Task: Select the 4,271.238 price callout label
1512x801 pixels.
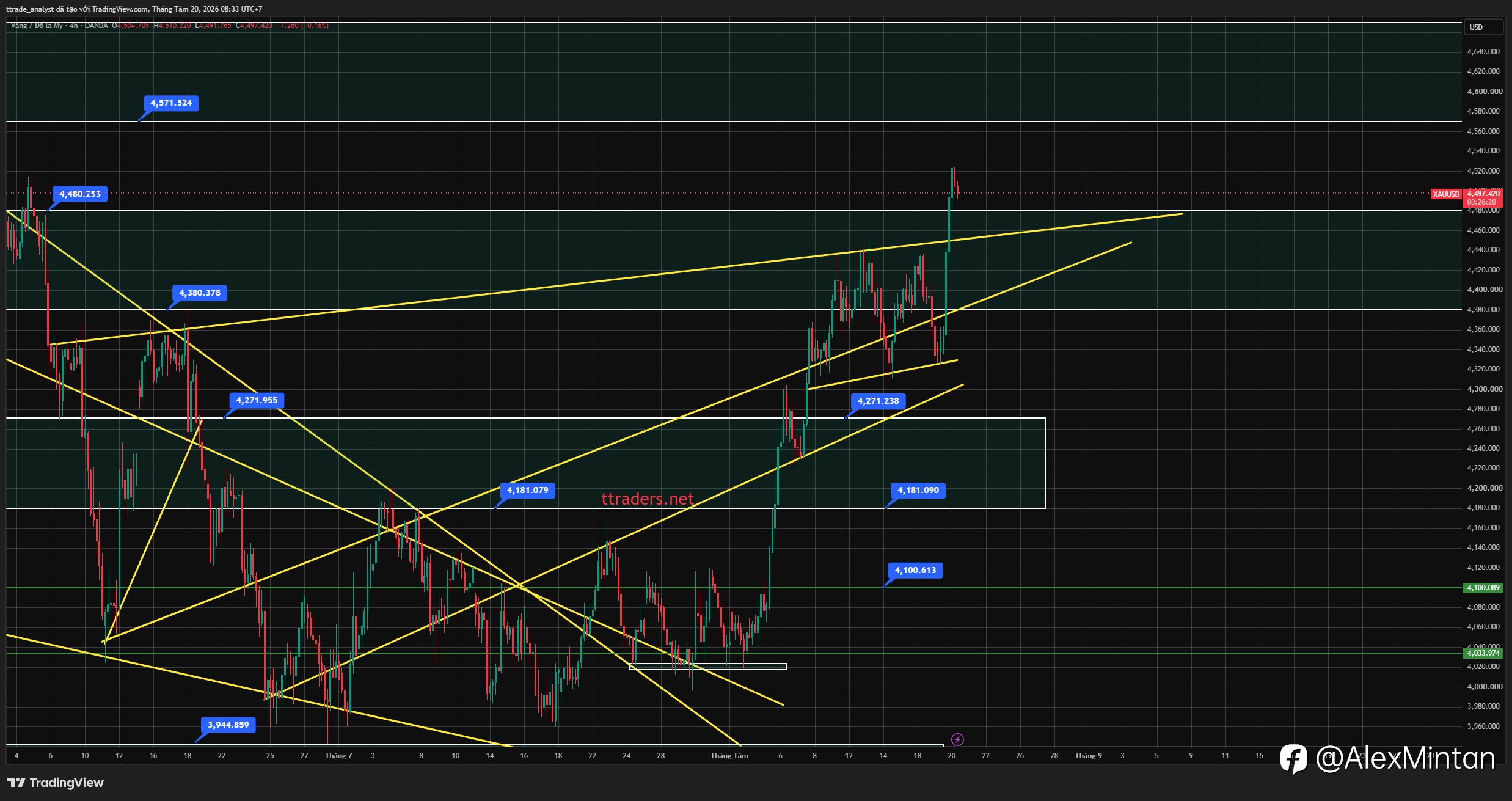Action: click(878, 401)
